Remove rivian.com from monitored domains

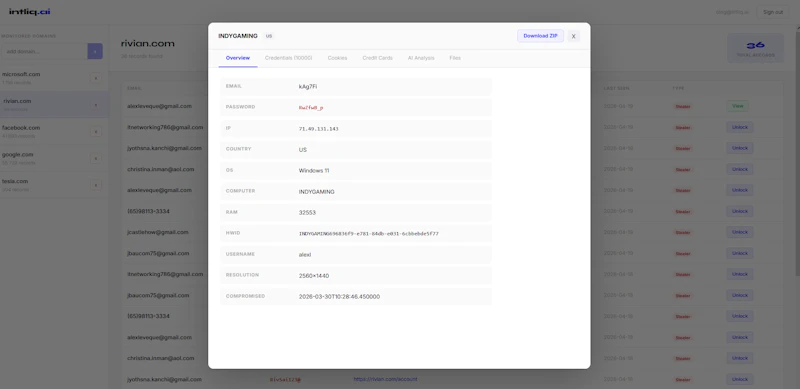tap(95, 105)
